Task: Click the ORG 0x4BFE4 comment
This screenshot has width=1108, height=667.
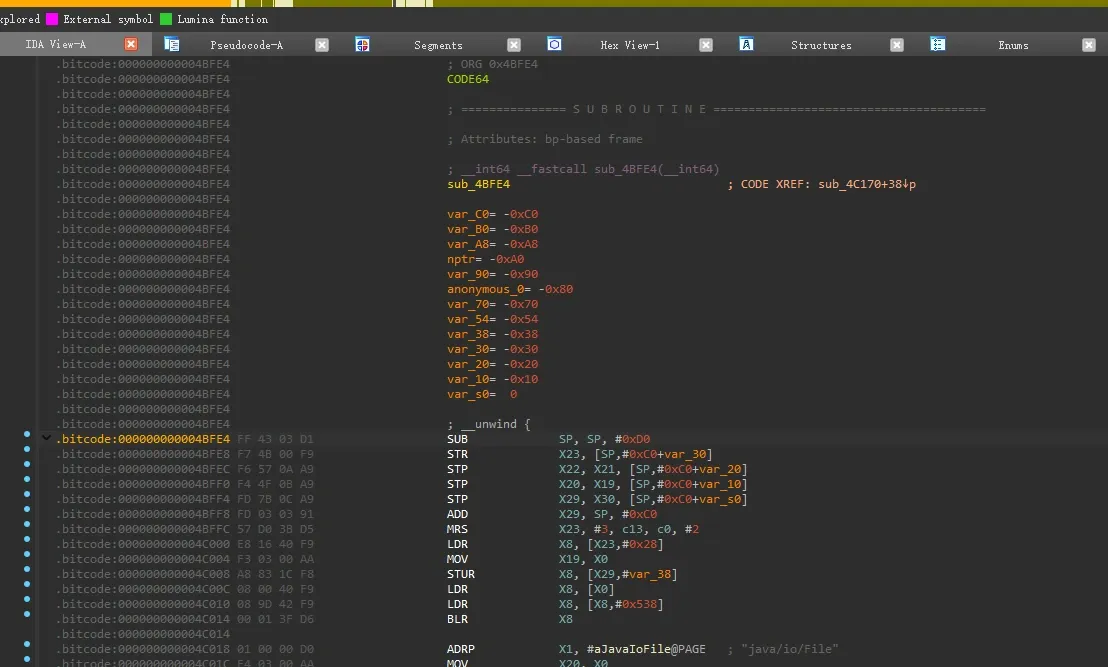Action: (493, 64)
